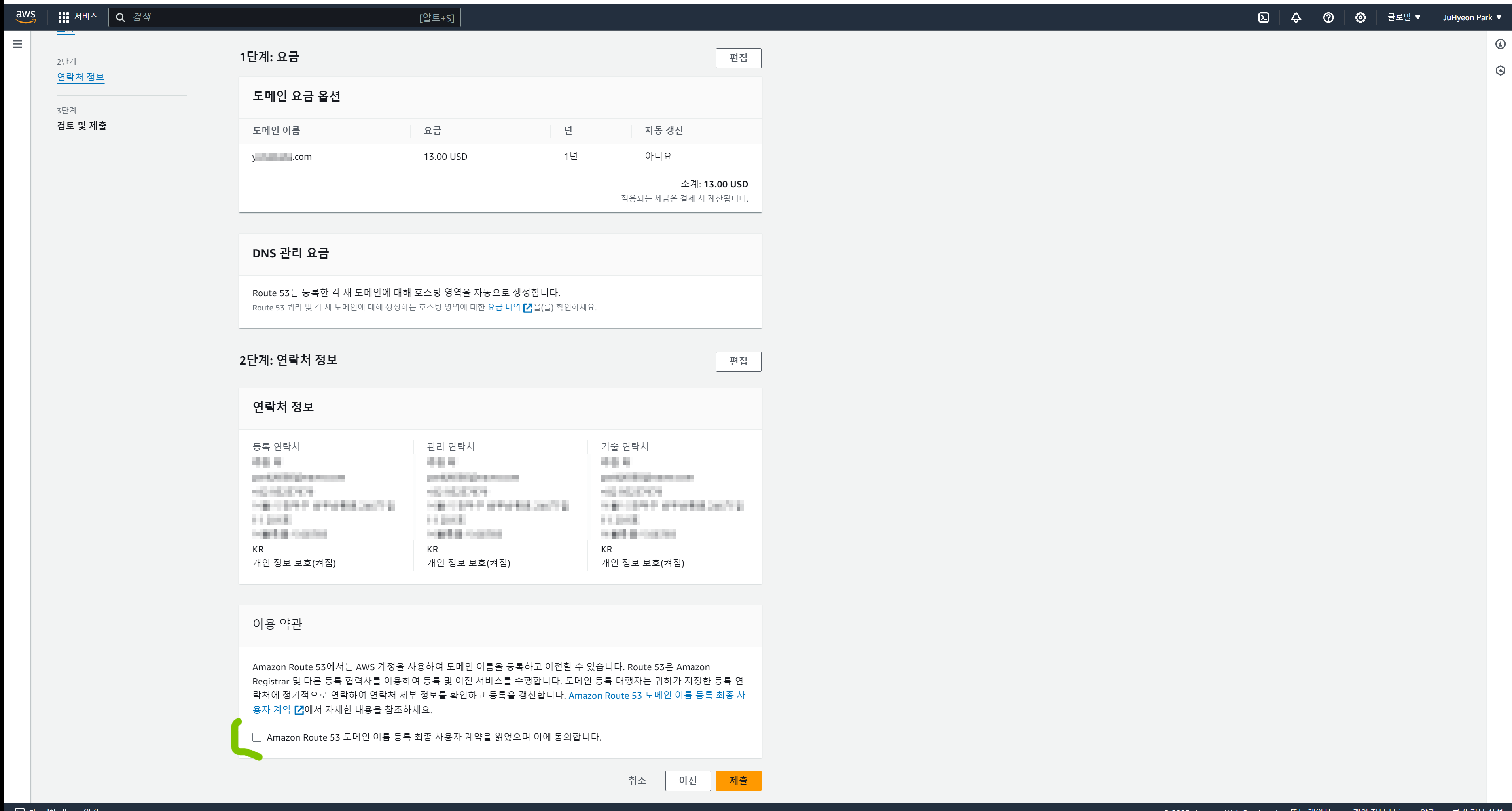Open the settings gear icon
1512x811 pixels.
(1360, 18)
